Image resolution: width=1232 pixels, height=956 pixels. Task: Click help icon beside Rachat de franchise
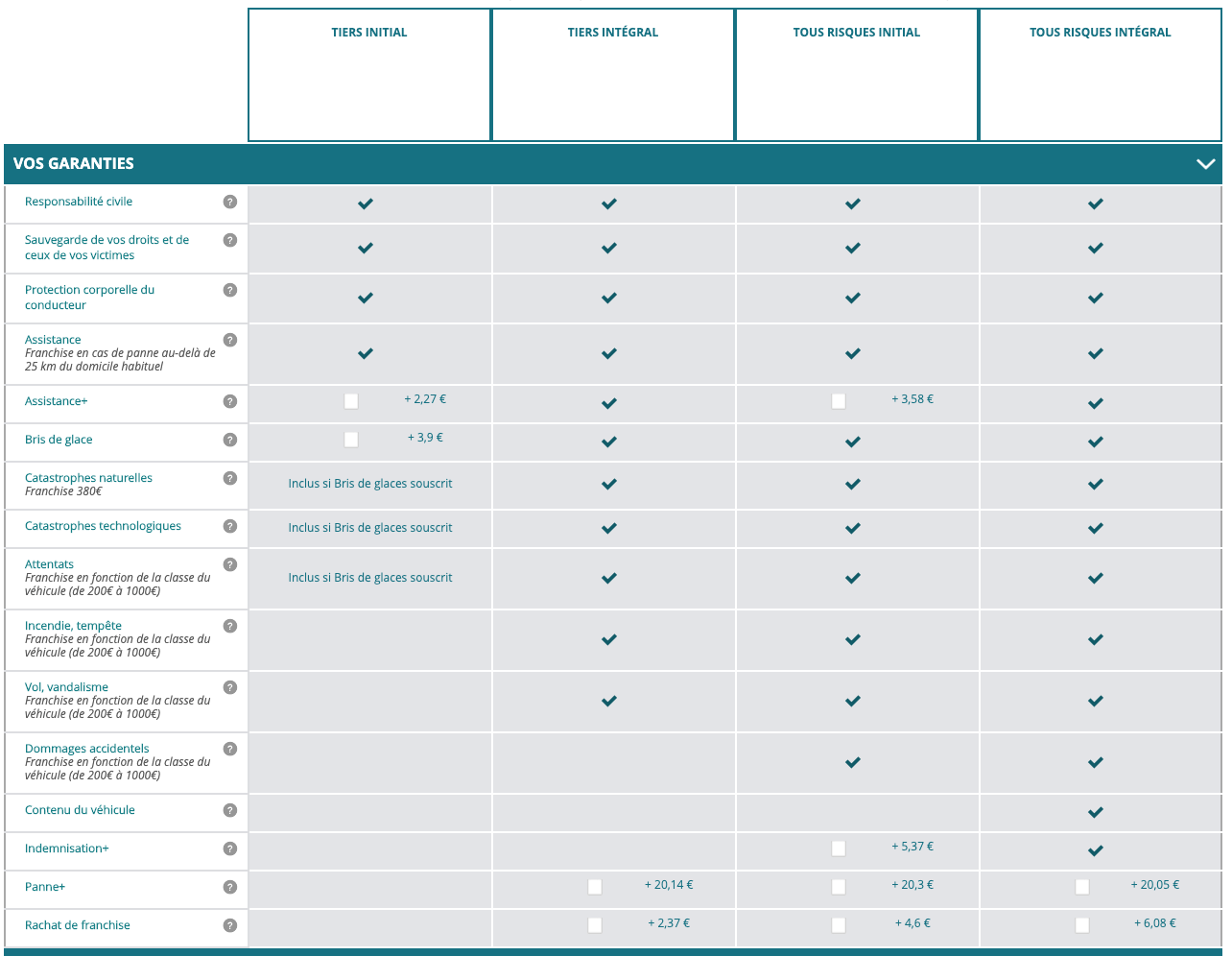[229, 925]
